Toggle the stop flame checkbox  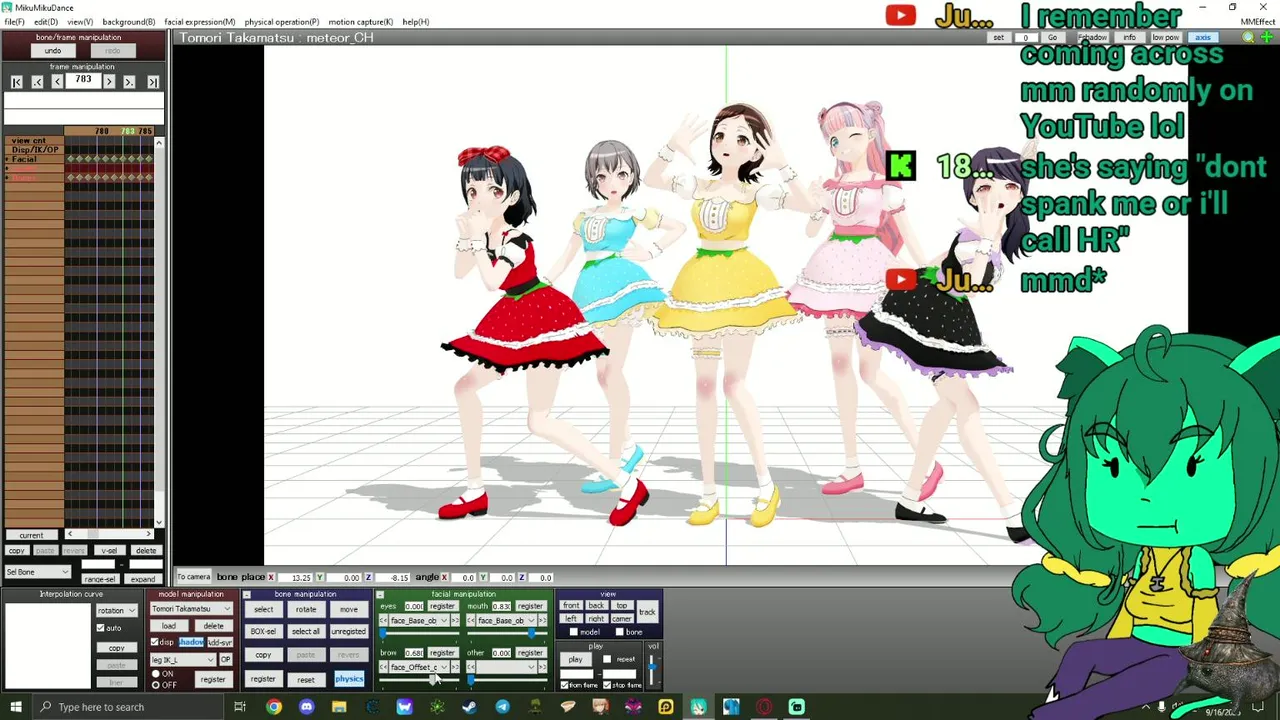click(x=607, y=685)
